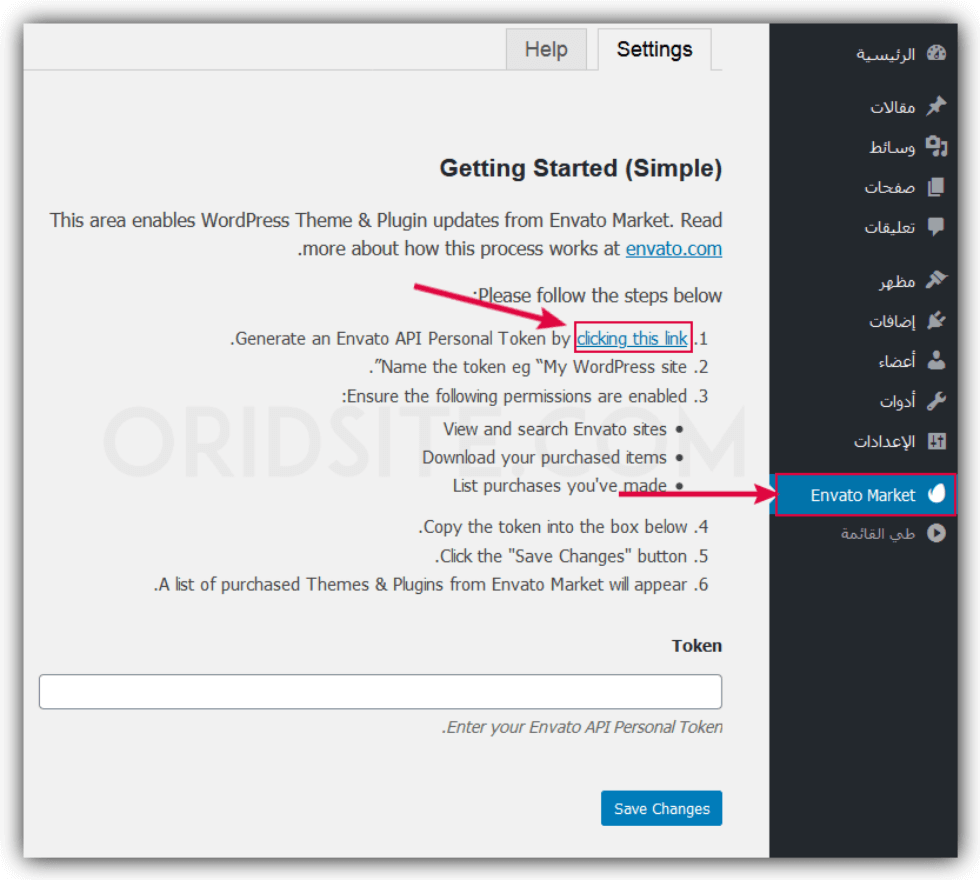Click the users person icon (أعضاء)

click(x=936, y=360)
